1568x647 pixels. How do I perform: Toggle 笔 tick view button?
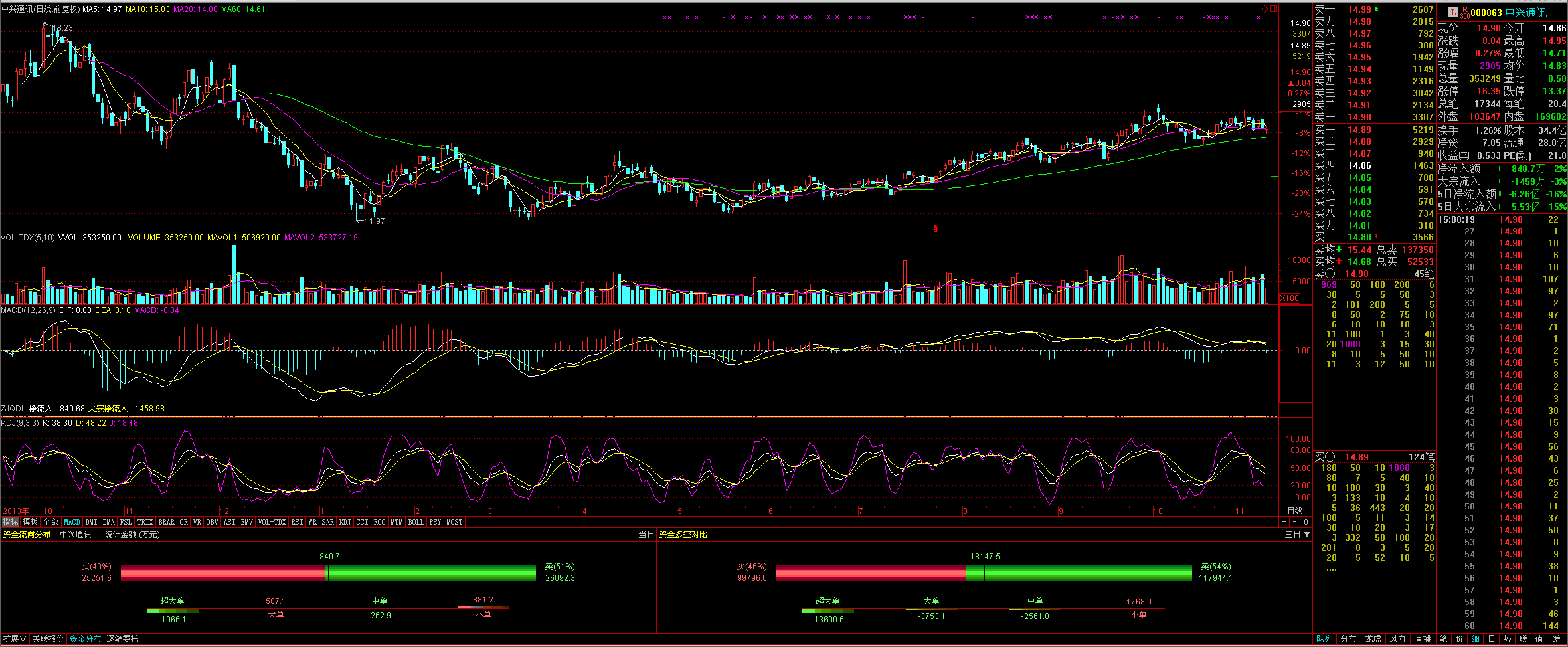click(x=1443, y=639)
